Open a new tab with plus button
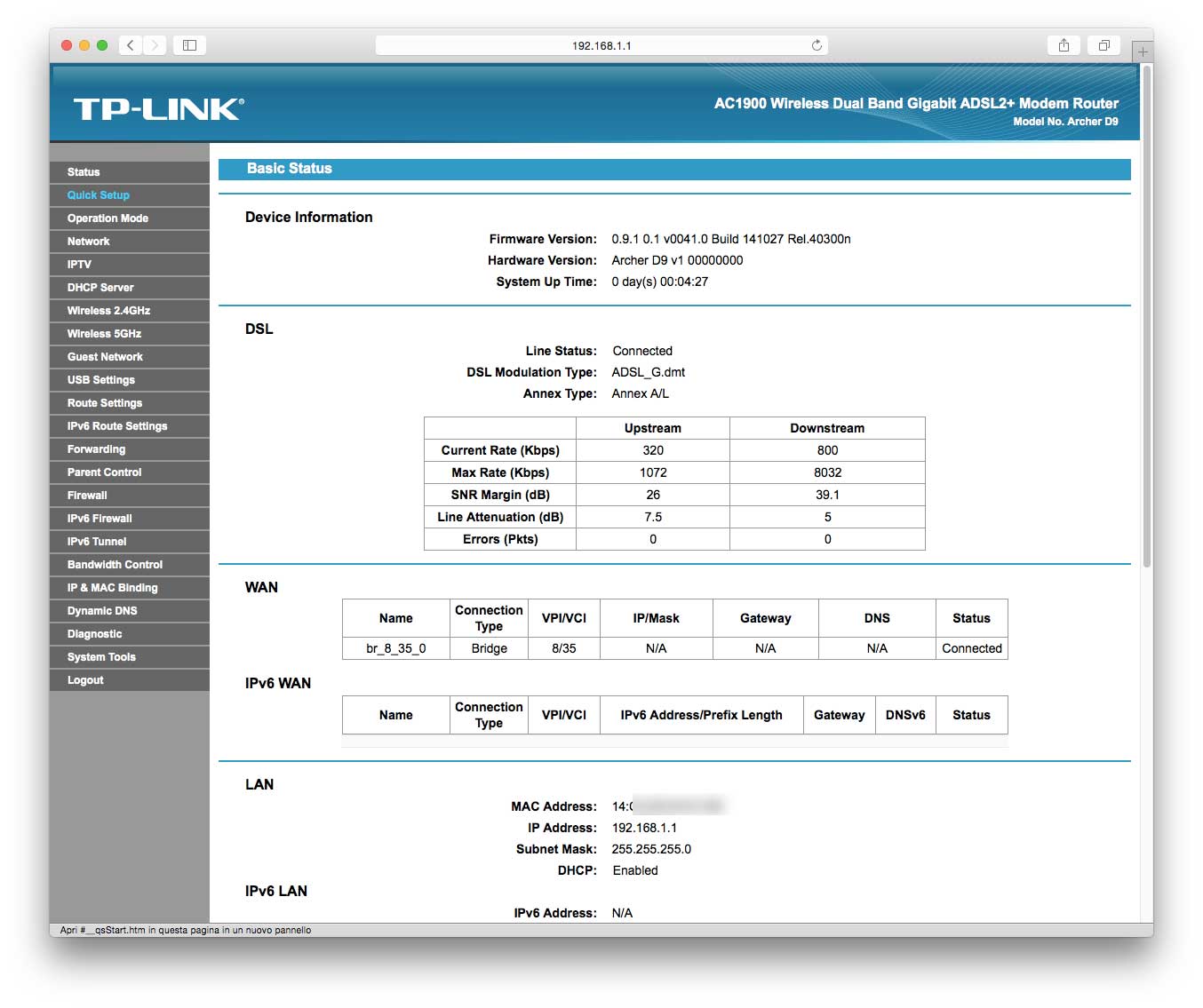This screenshot has height=1008, width=1203. (x=1143, y=52)
